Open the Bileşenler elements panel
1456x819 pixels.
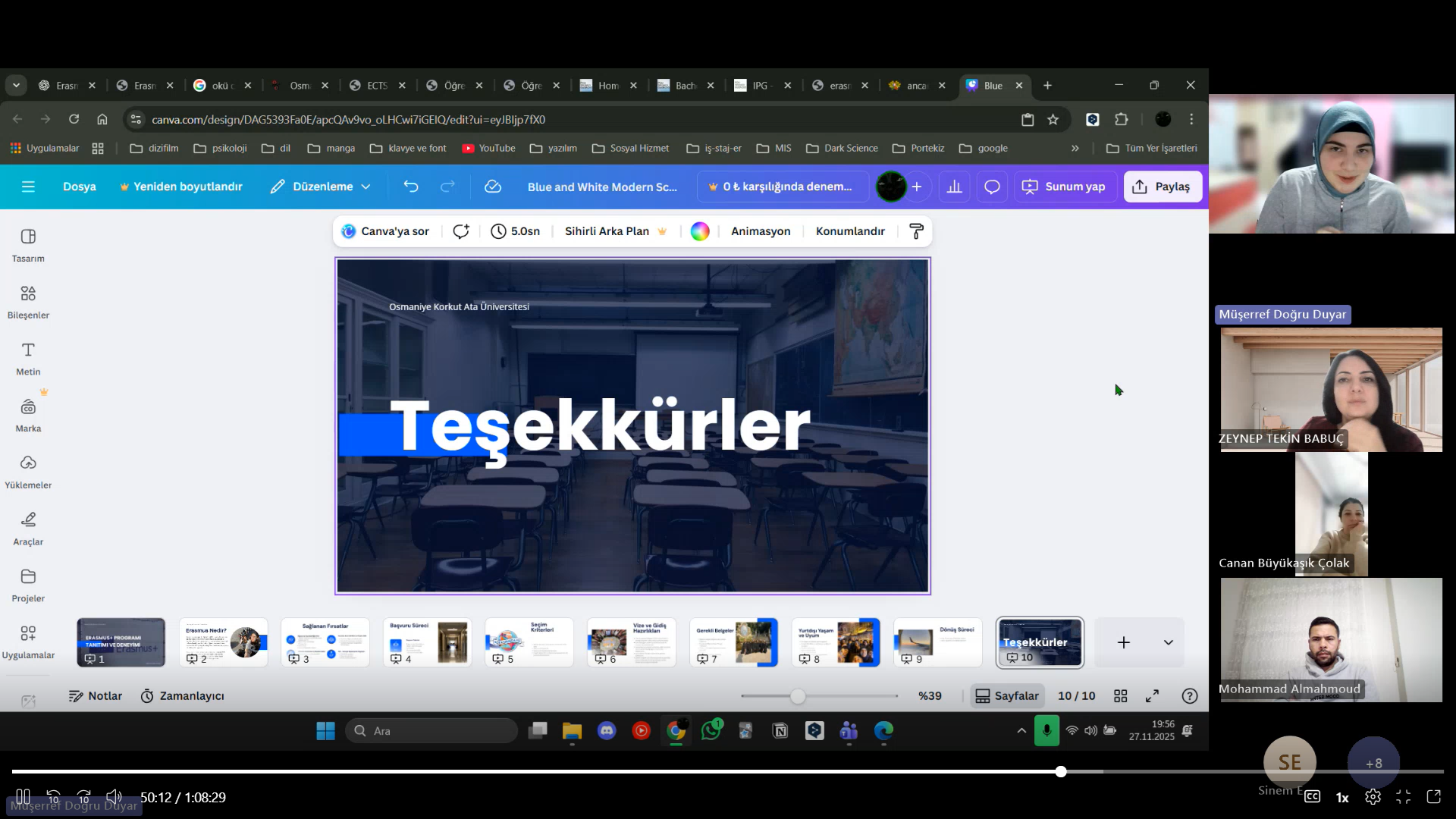[28, 302]
